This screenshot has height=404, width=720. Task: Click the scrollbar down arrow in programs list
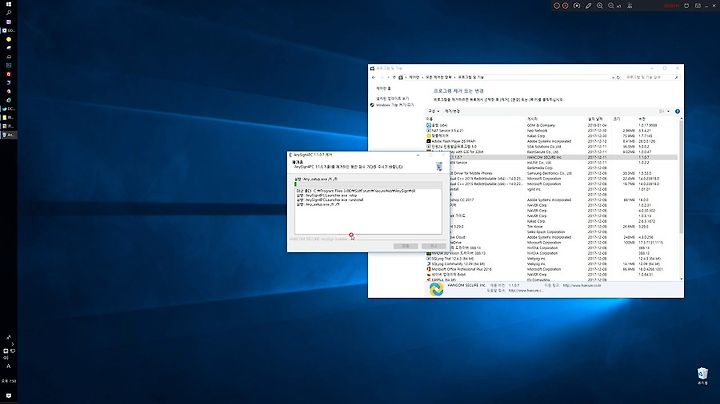pos(681,279)
